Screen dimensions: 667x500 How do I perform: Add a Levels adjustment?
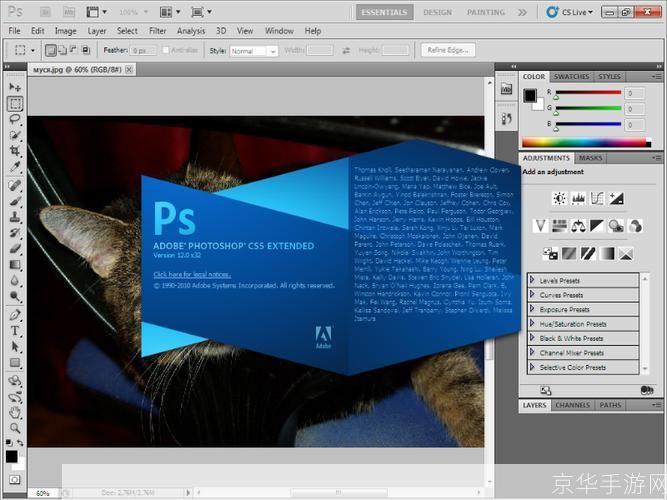pos(578,198)
